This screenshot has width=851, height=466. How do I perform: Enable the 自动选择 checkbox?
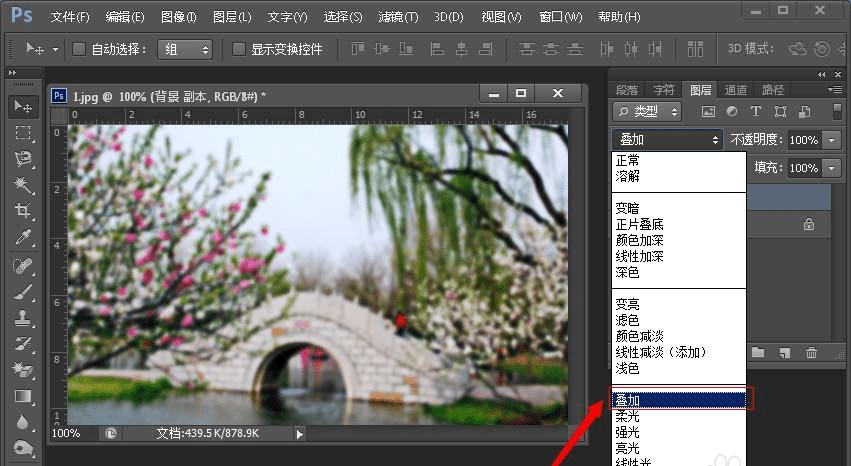pos(79,49)
